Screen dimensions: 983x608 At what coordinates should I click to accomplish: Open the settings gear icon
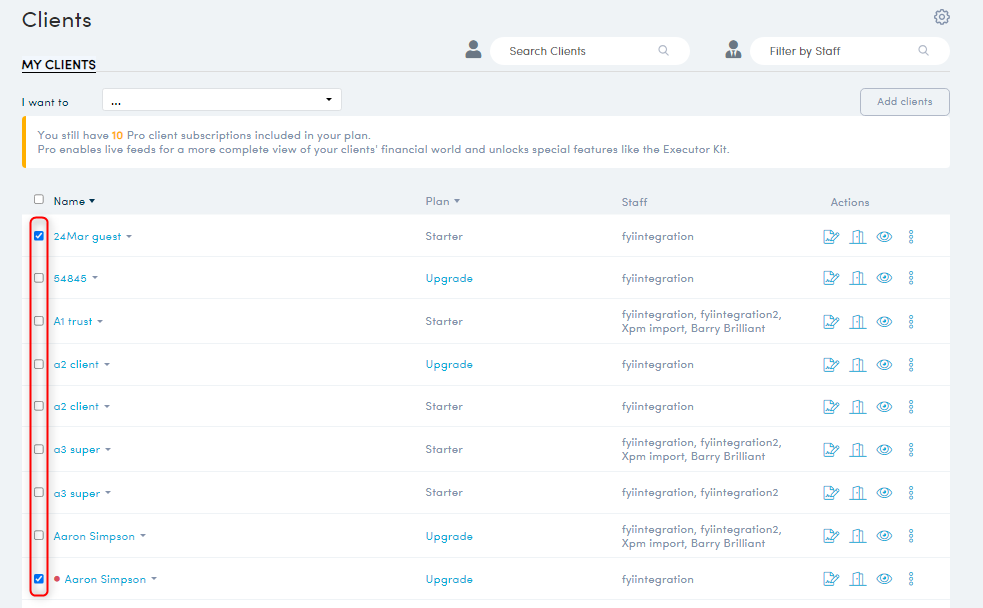941,17
